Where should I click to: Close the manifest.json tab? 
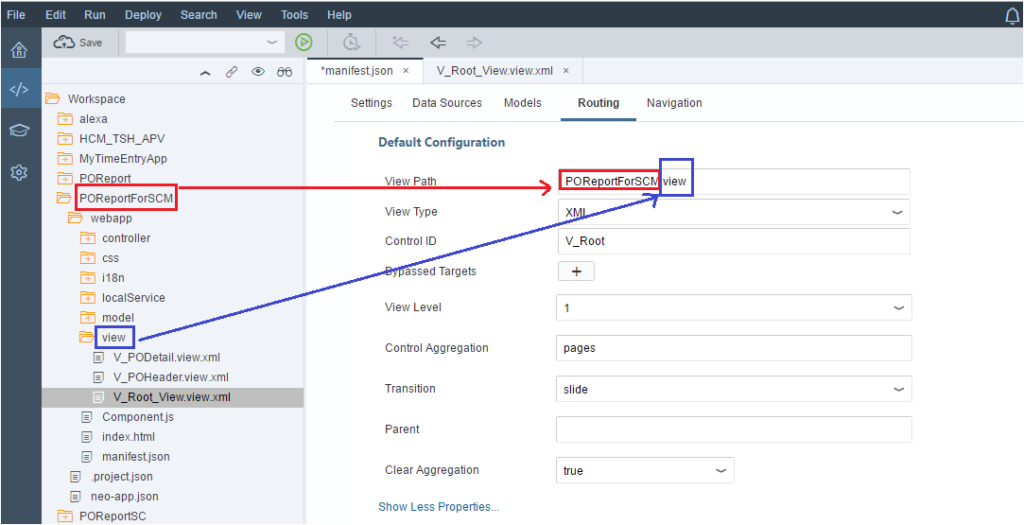click(406, 71)
